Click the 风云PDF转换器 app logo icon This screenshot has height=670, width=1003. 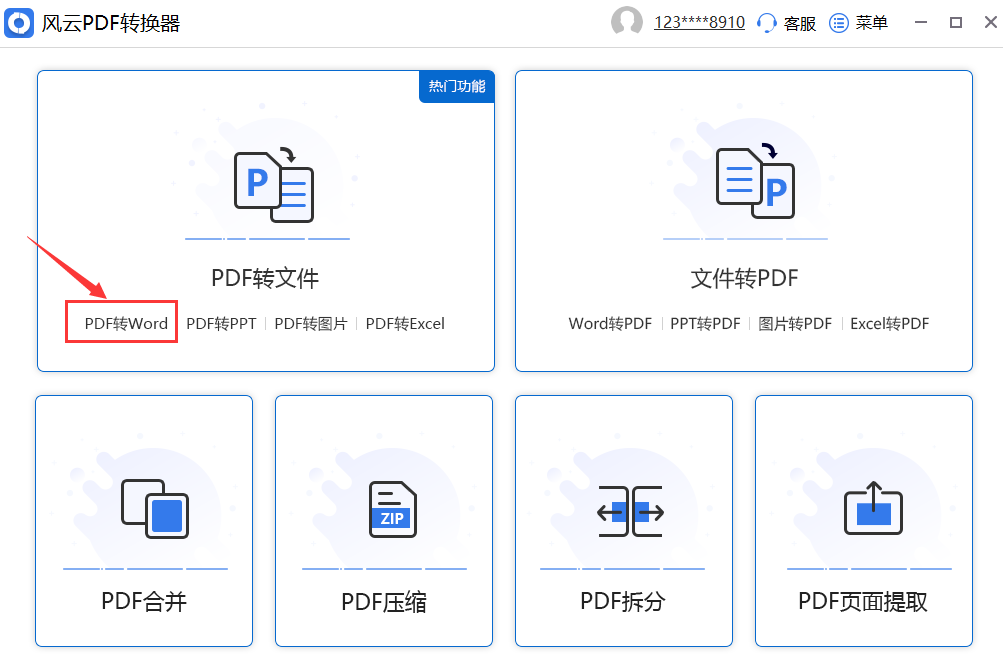pyautogui.click(x=19, y=23)
